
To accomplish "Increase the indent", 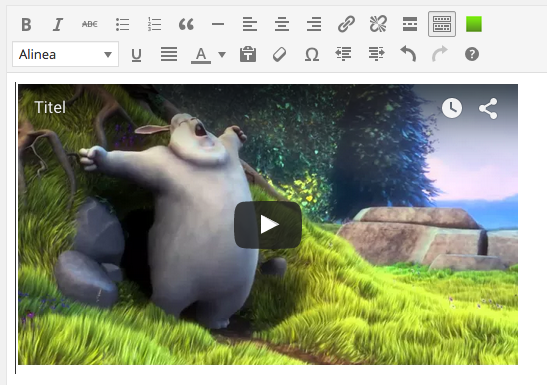I will (376, 54).
